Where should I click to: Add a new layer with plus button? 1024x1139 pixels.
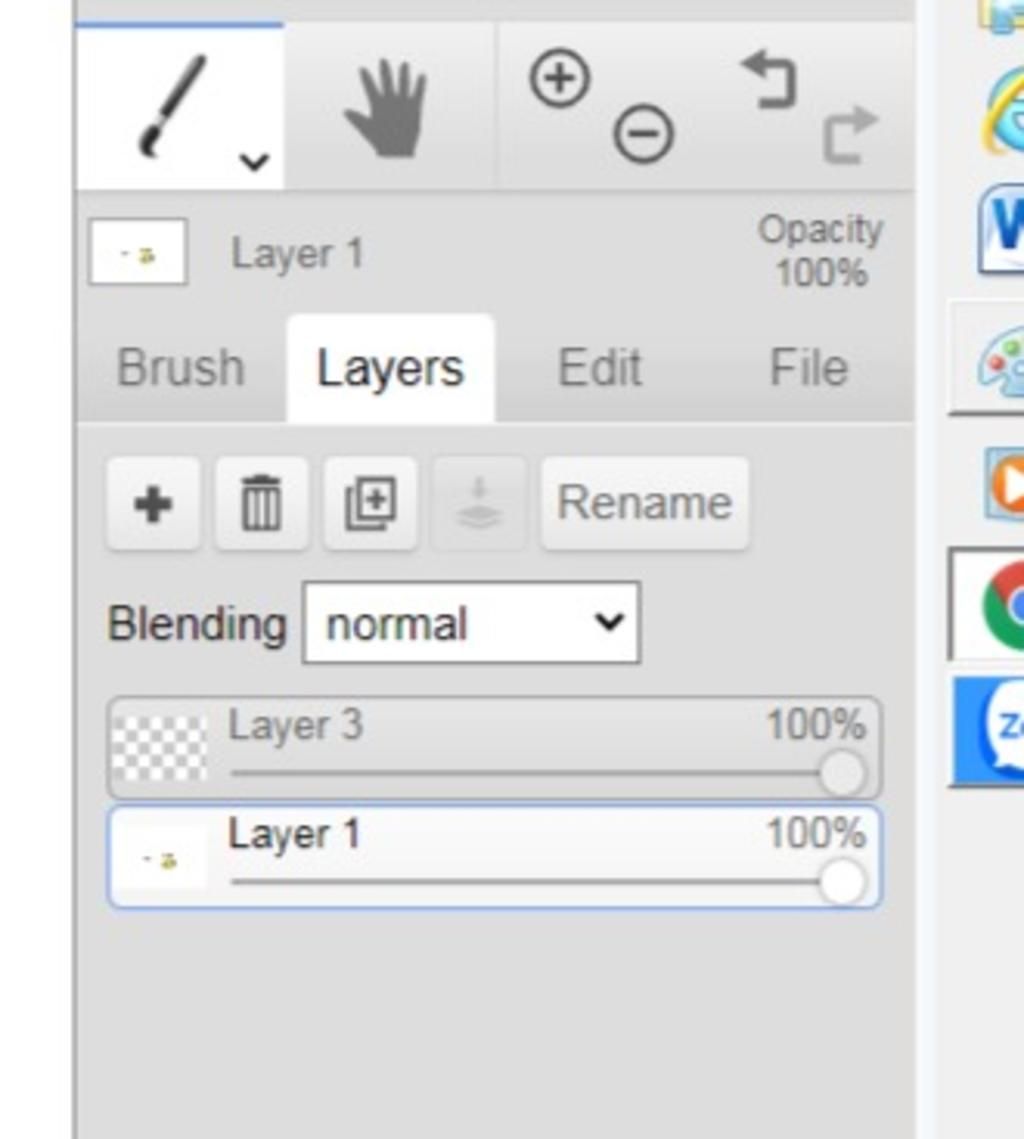tap(153, 503)
